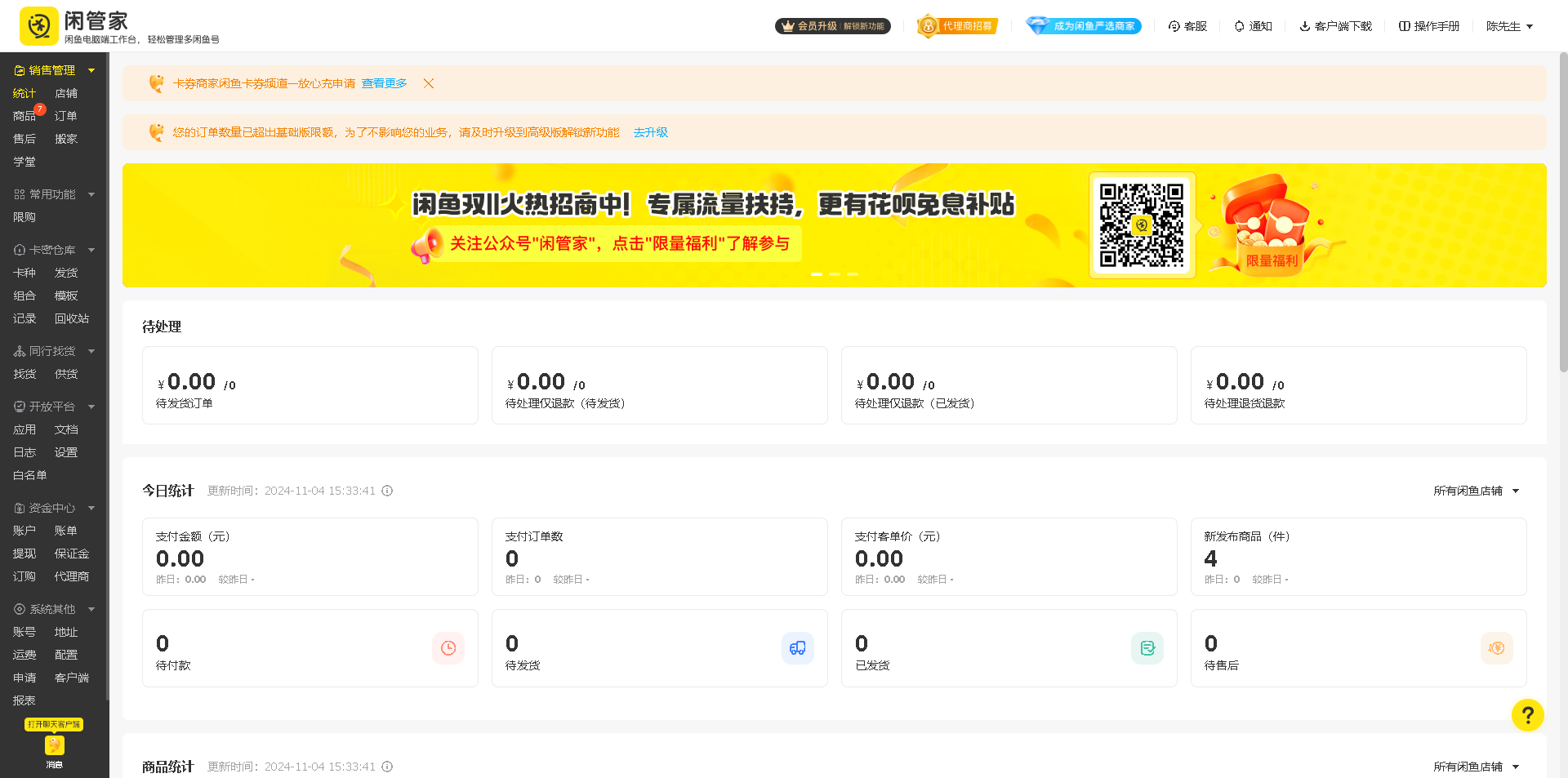Open 所有闲鱼店铺 dropdown in 今日统计
Viewport: 1568px width, 778px height.
click(1477, 491)
